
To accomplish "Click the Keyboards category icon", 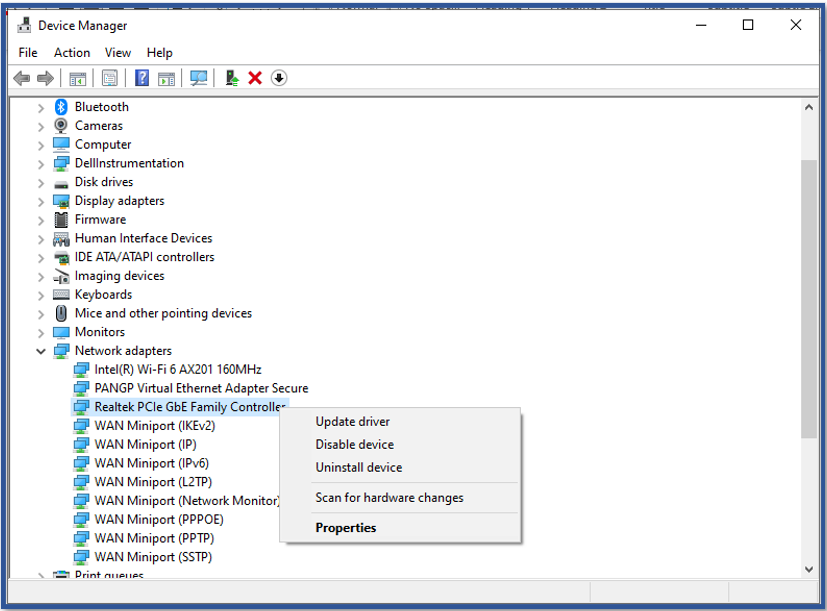I will pyautogui.click(x=61, y=294).
